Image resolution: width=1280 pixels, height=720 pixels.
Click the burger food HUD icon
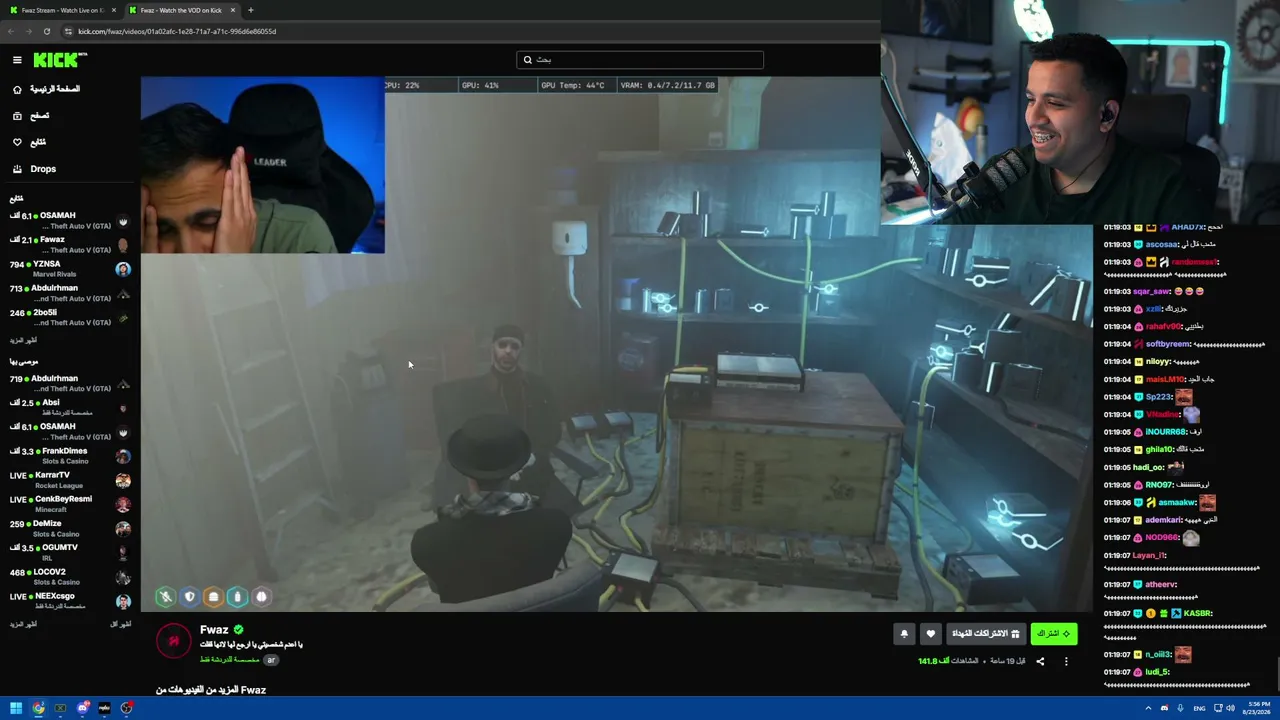tap(213, 597)
